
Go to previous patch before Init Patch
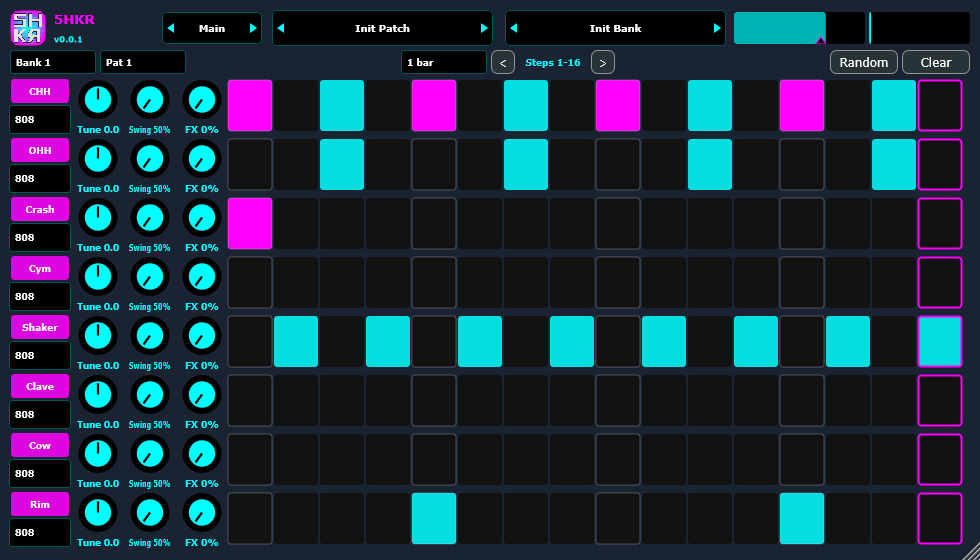[281, 28]
